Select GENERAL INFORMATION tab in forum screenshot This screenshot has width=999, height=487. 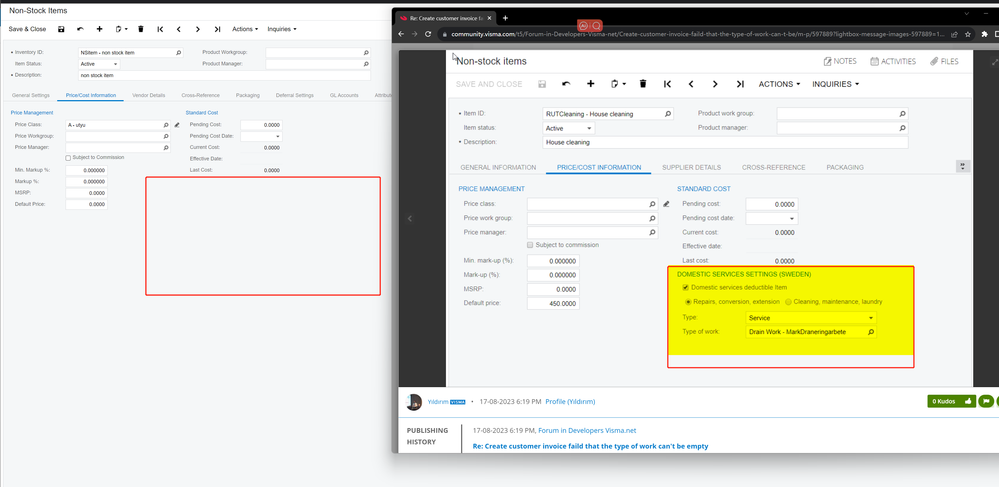pos(498,168)
